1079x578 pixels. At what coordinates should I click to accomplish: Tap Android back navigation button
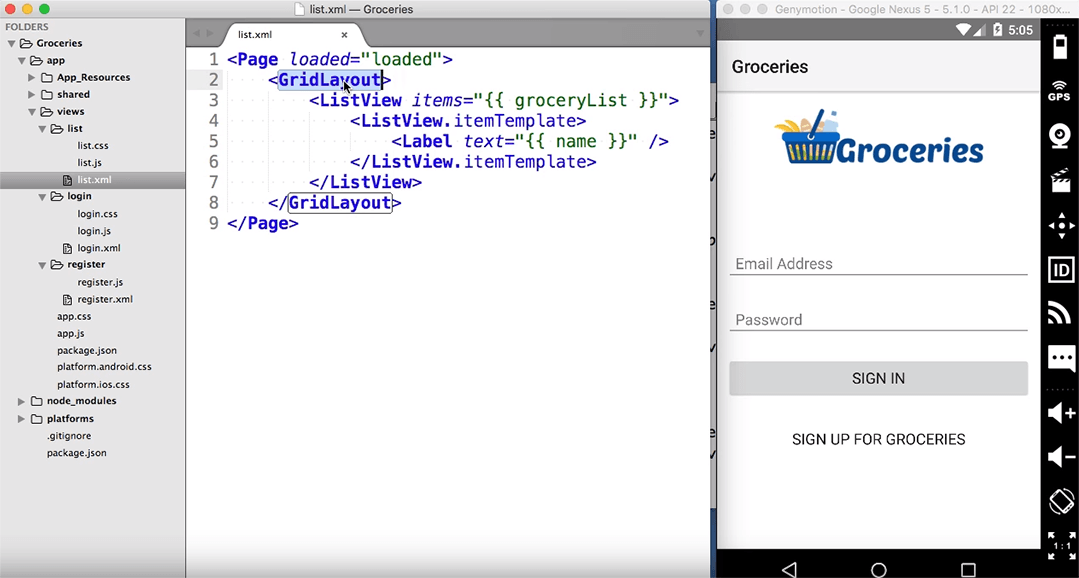coord(789,569)
